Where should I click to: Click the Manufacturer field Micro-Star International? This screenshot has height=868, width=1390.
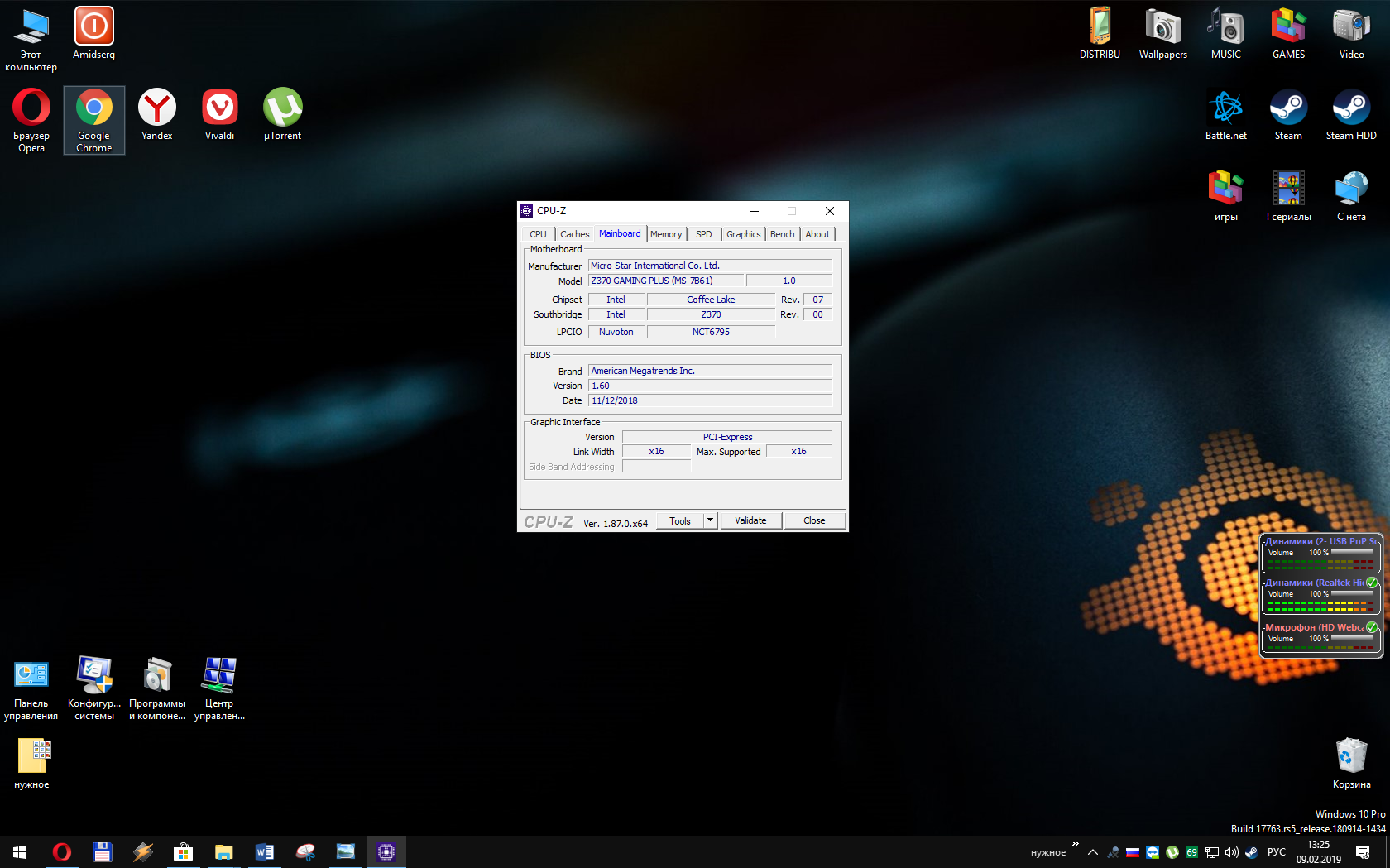click(x=710, y=266)
